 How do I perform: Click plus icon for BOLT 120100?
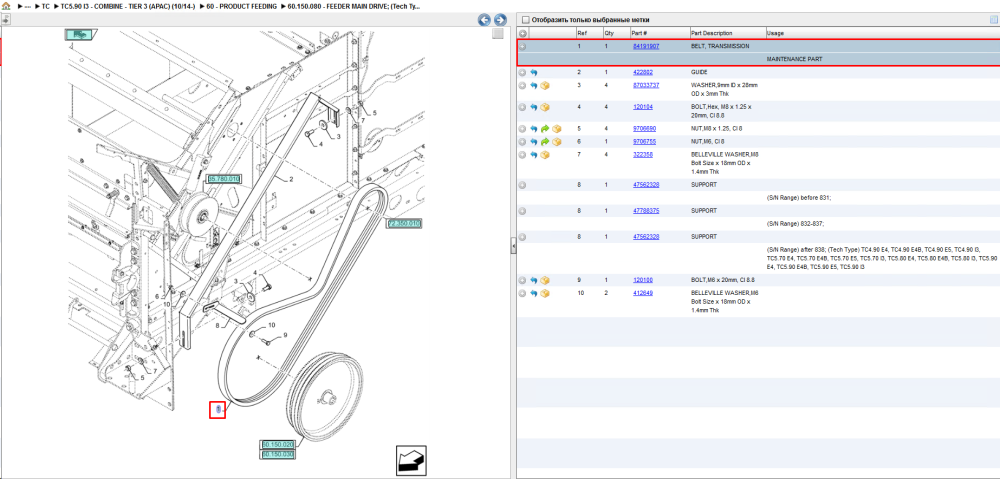pos(522,281)
